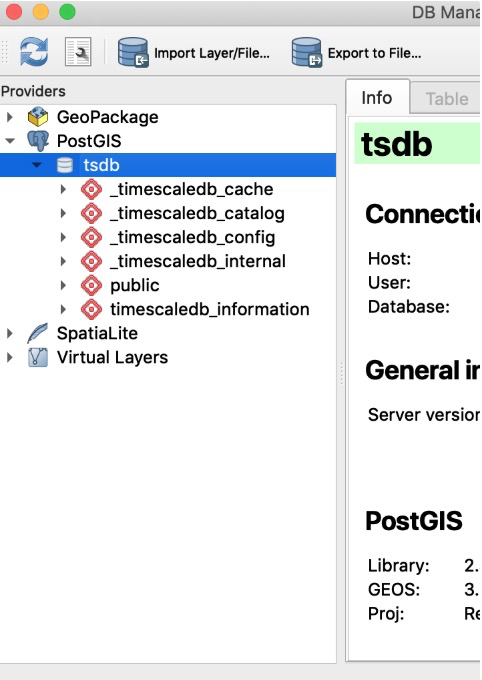The image size is (482, 680).
Task: Click Import Layer/File button label
Action: coord(212,53)
